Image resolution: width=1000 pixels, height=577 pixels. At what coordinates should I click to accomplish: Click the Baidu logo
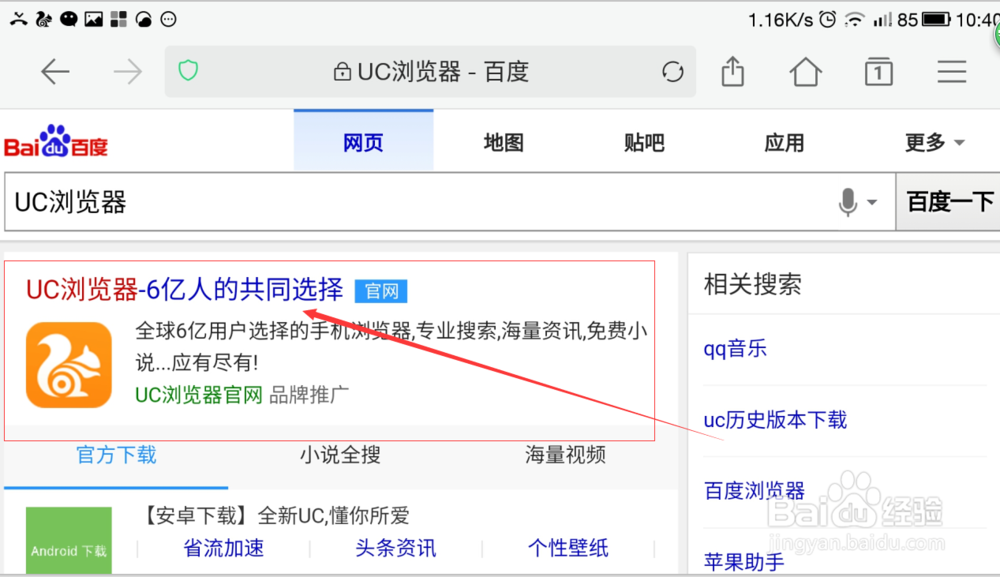[x=56, y=142]
